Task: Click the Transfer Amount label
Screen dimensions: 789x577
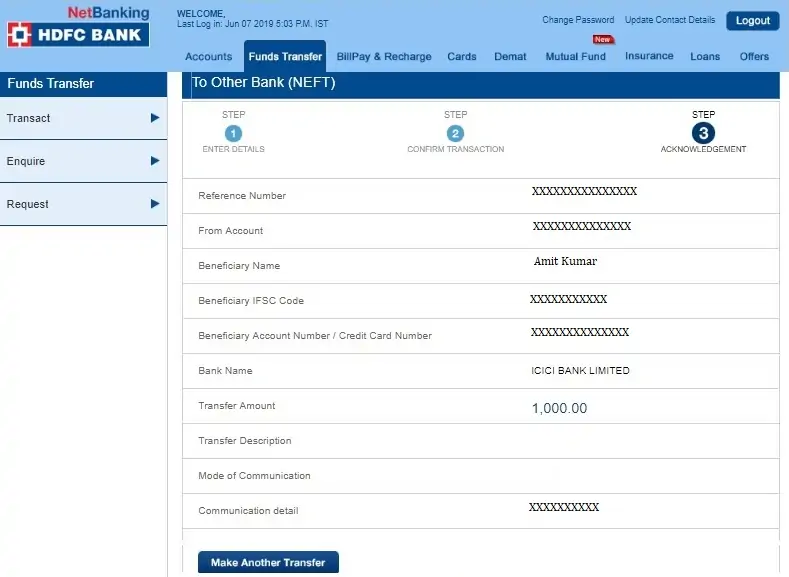Action: pos(236,405)
